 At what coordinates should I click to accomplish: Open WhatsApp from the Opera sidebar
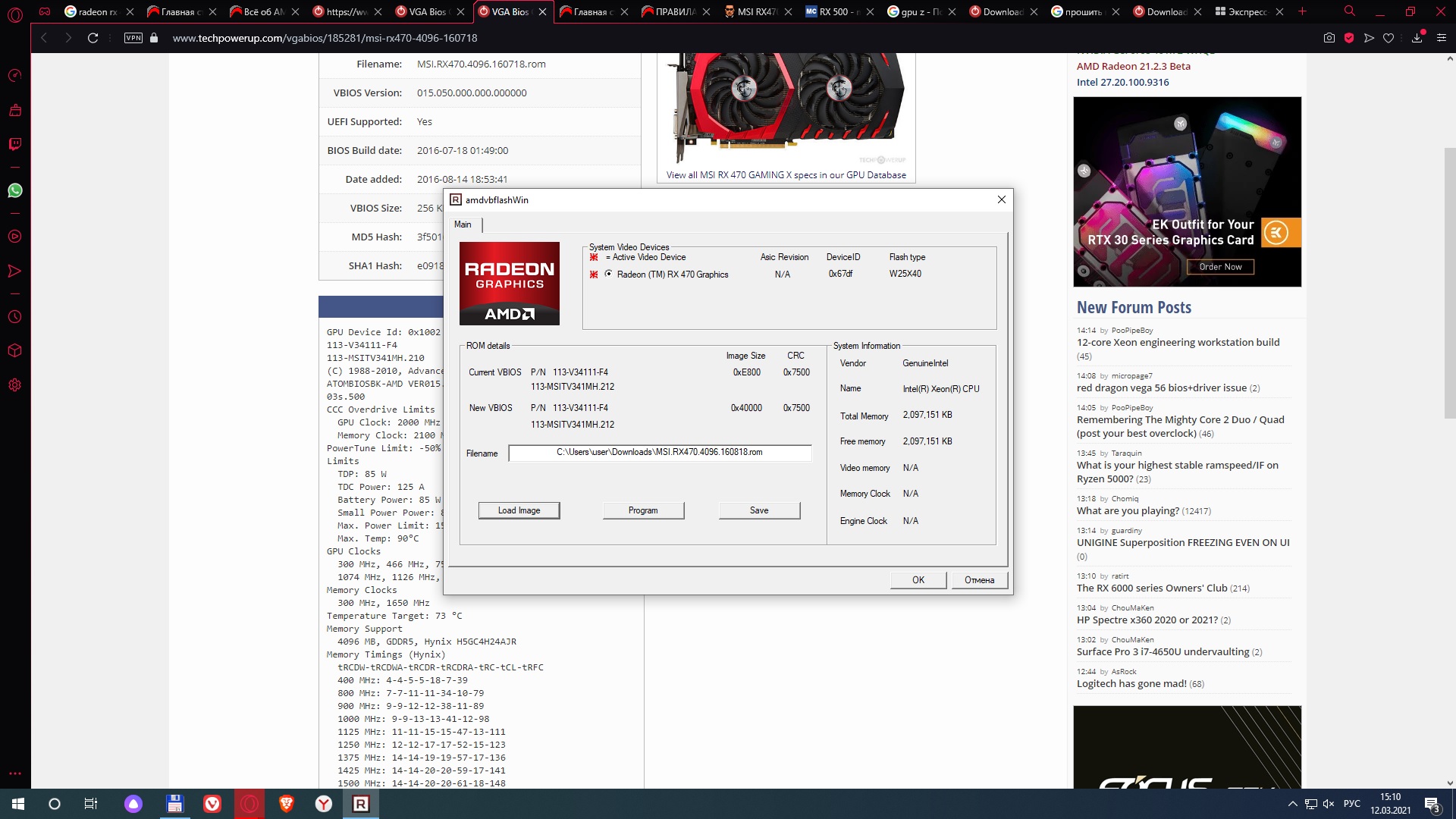click(14, 190)
